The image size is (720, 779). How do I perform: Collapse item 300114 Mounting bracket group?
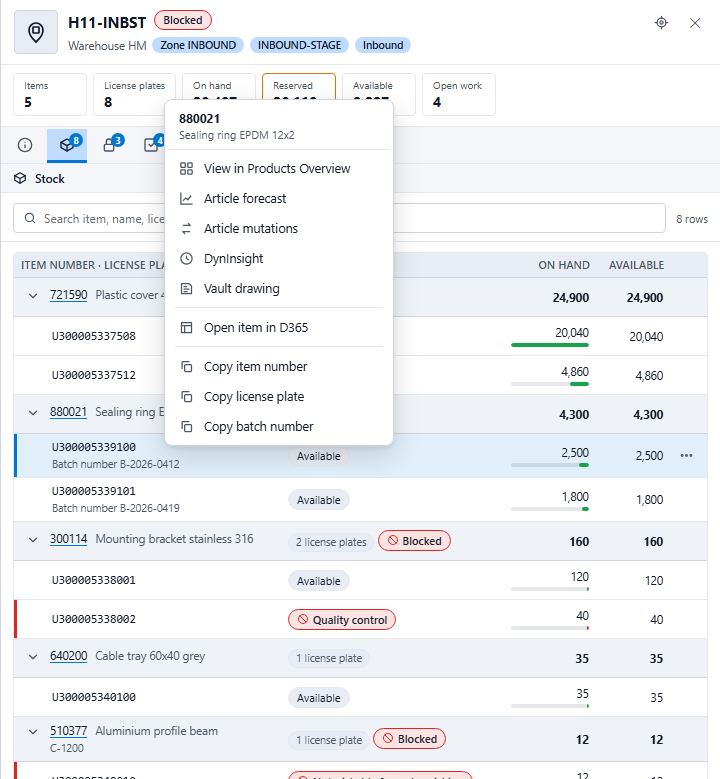tap(33, 540)
